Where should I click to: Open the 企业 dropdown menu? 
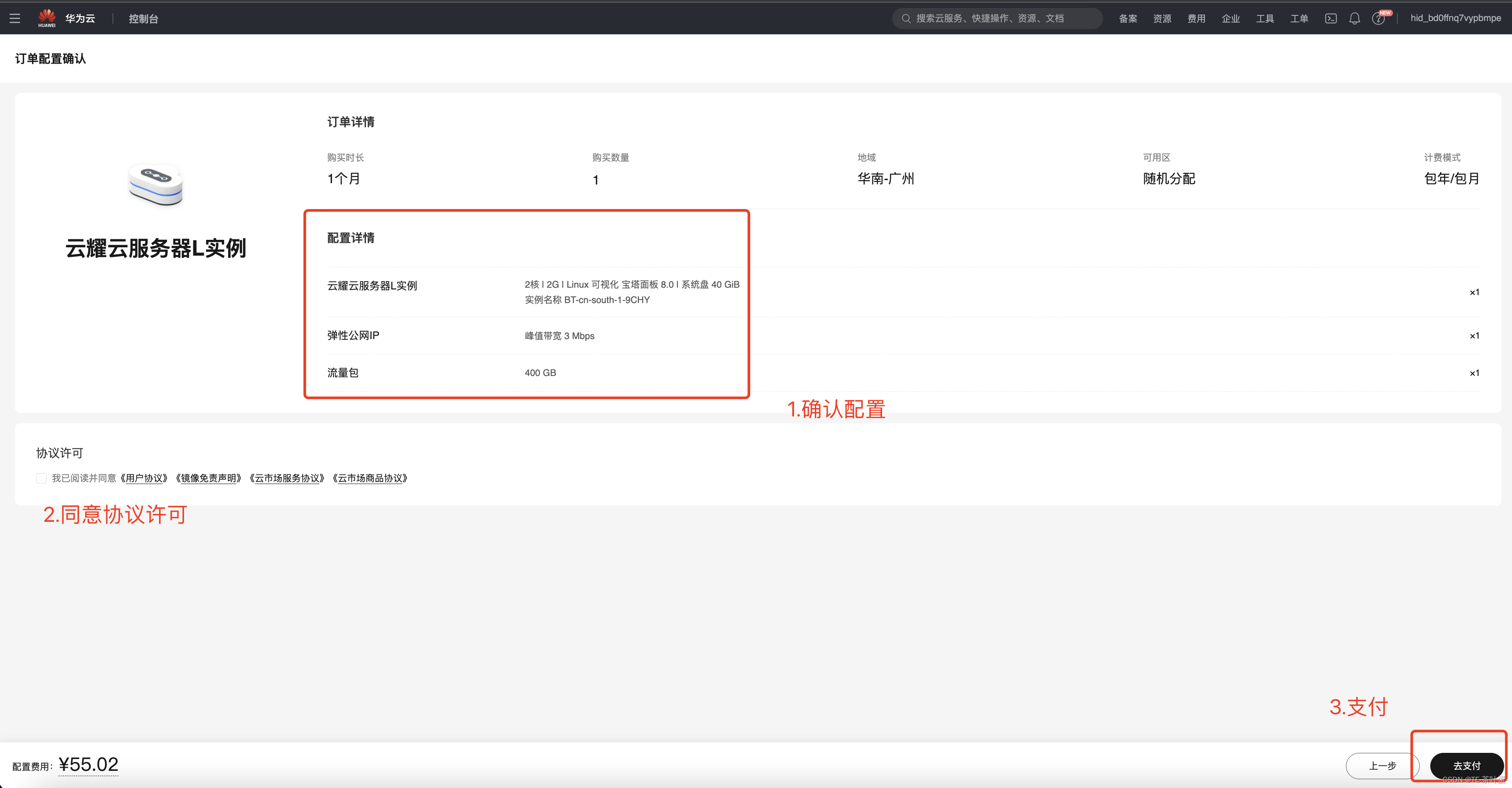(x=1230, y=19)
